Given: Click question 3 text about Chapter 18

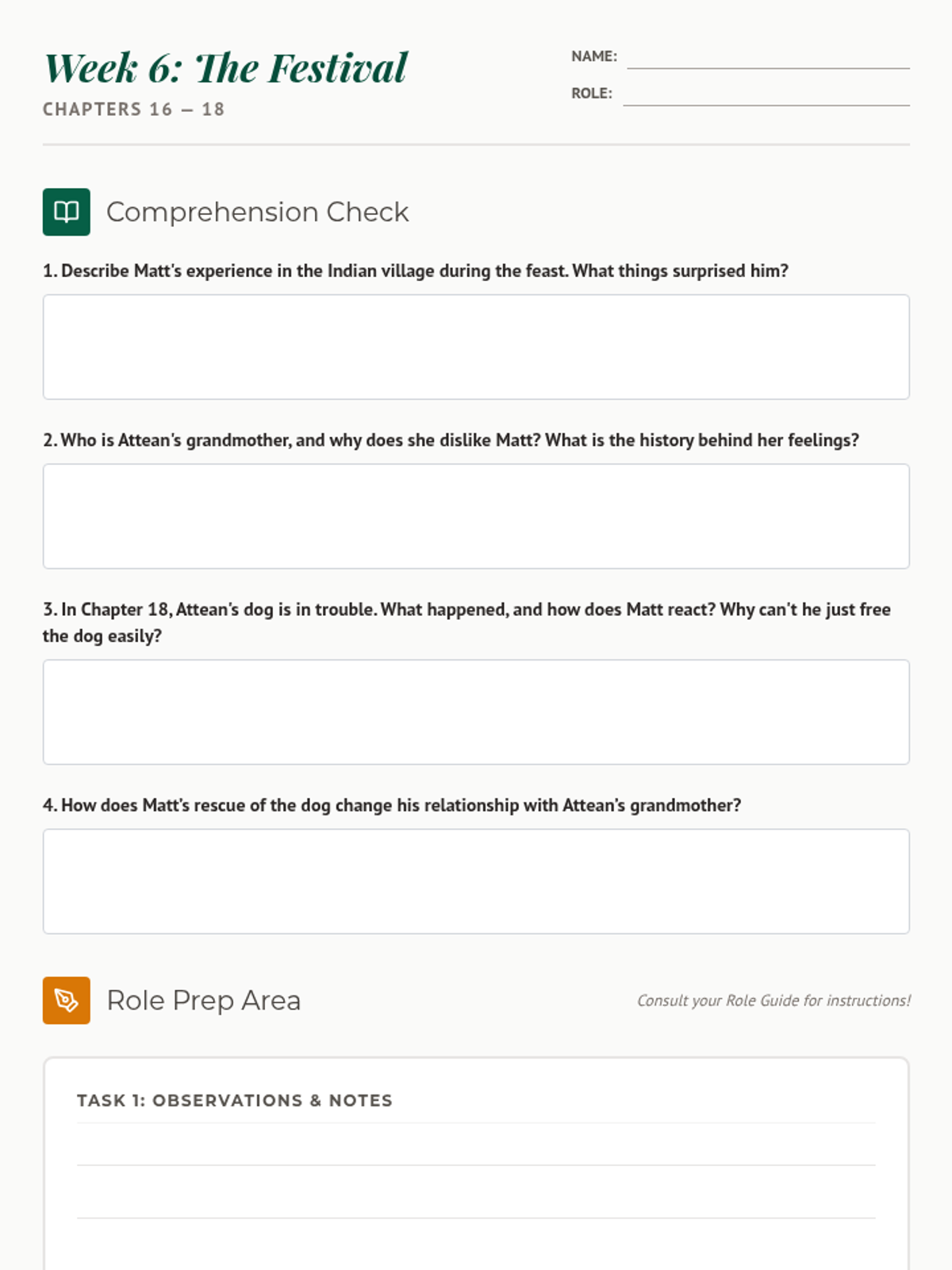Looking at the screenshot, I should click(x=466, y=622).
